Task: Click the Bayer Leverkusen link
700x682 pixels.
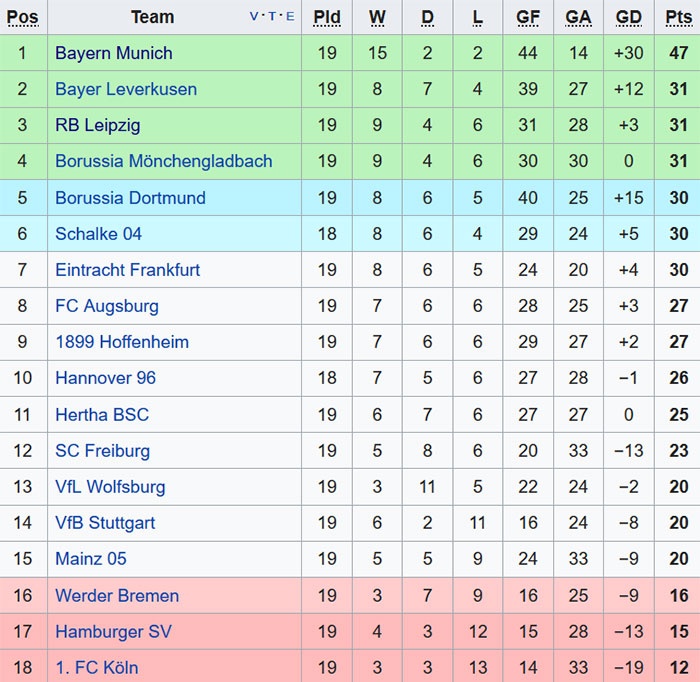Action: point(126,89)
